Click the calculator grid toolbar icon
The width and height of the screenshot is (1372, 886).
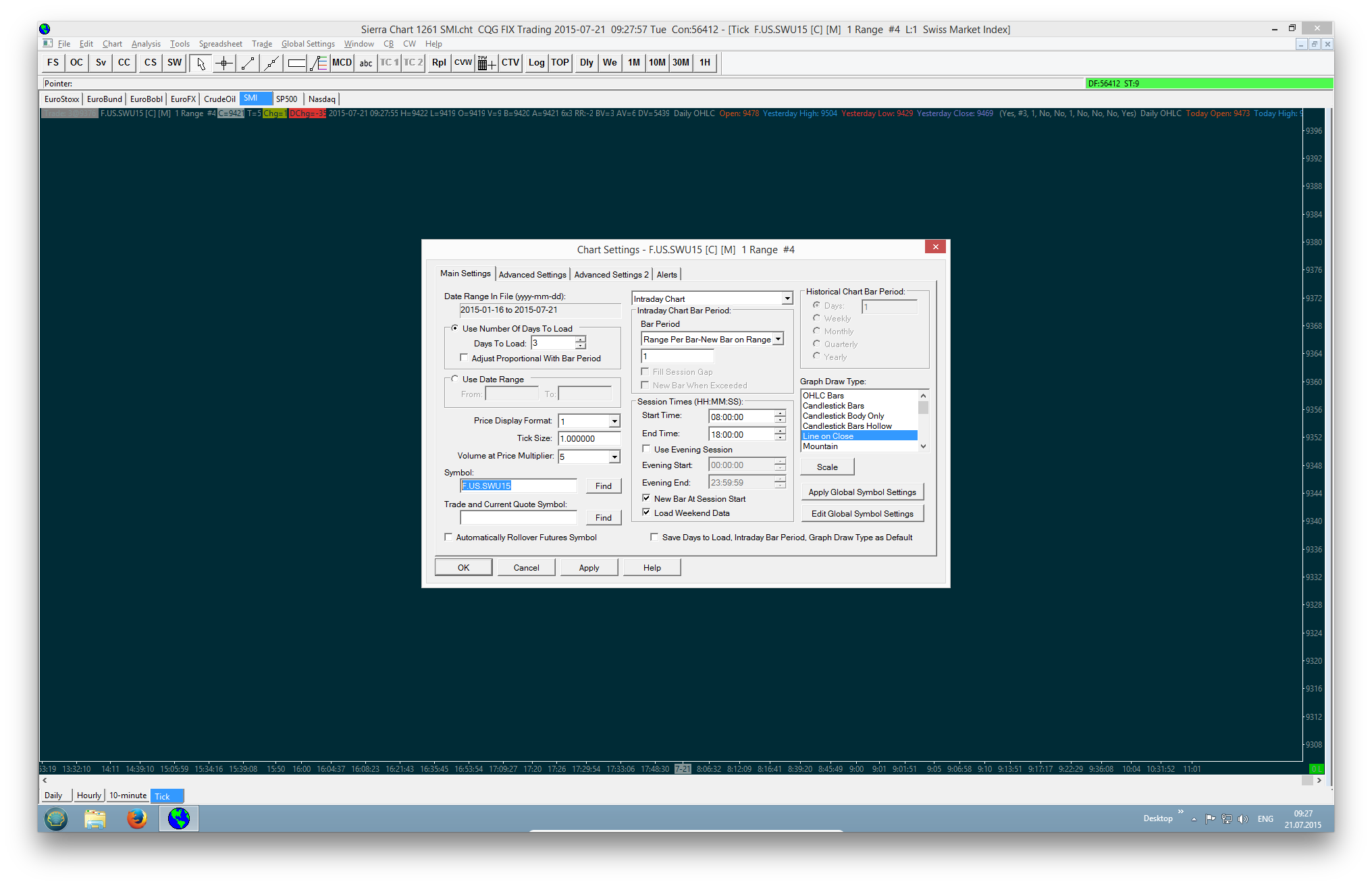pyautogui.click(x=486, y=63)
